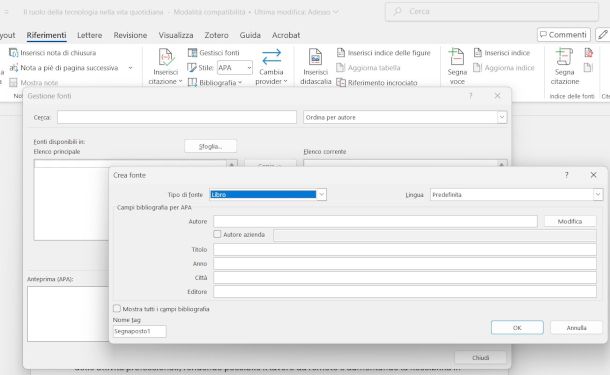Image resolution: width=610 pixels, height=375 pixels.
Task: Click the Cambia provider icon
Action: [x=271, y=57]
